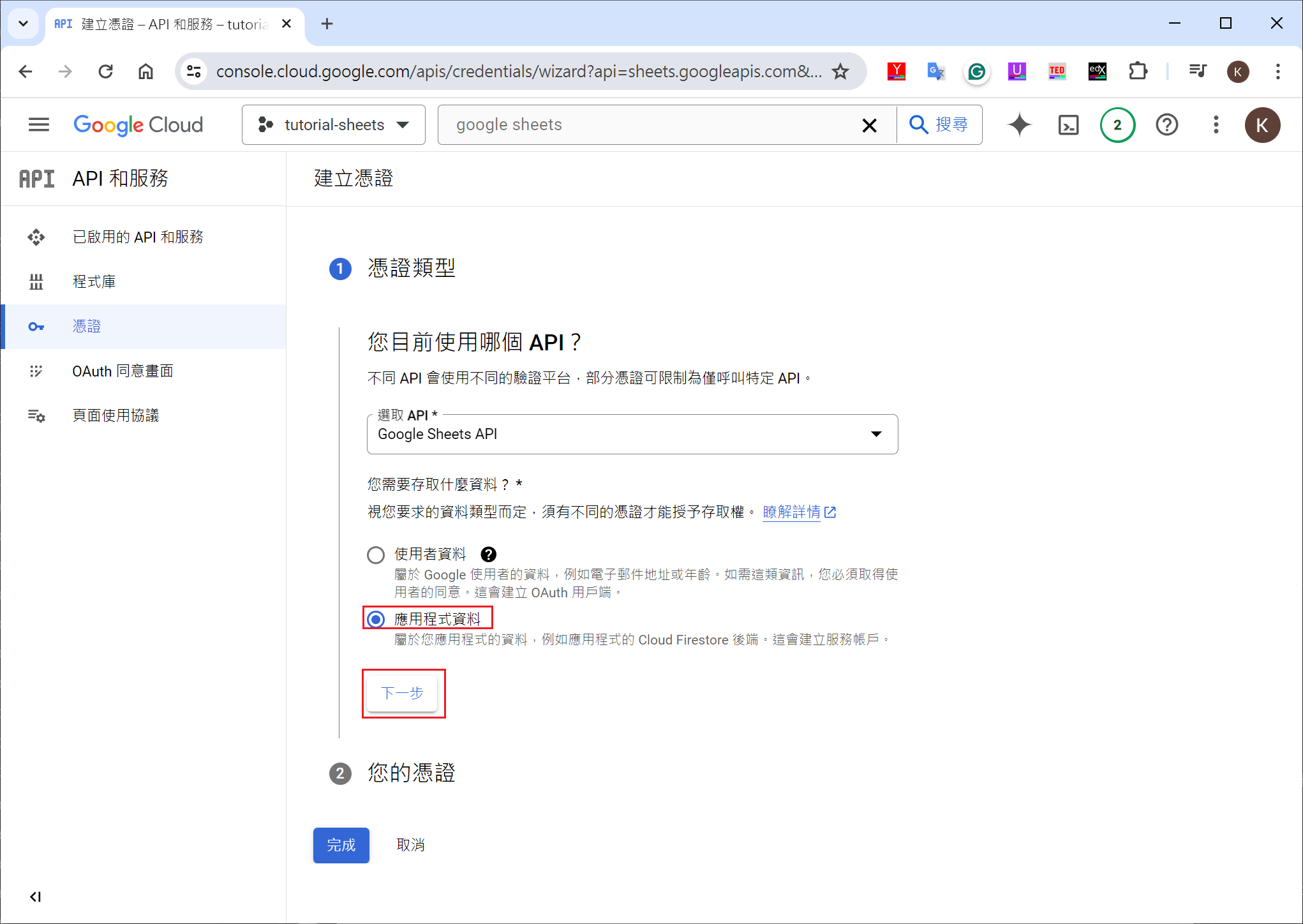Focus the google sheets search field
This screenshot has width=1303, height=924.
point(651,124)
